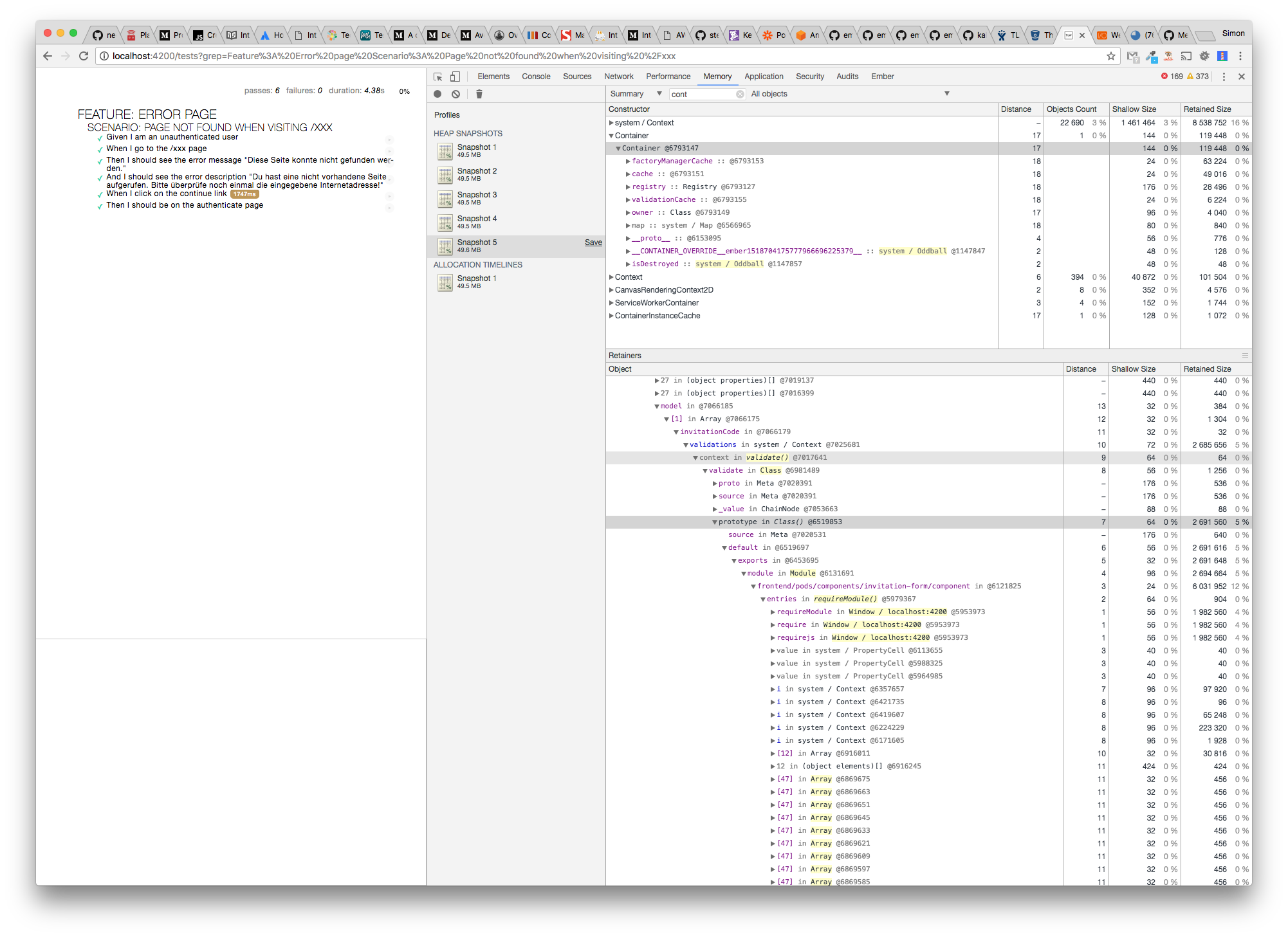Sort by the Retained Size column header
Image resolution: width=1288 pixels, height=937 pixels.
[x=1207, y=109]
